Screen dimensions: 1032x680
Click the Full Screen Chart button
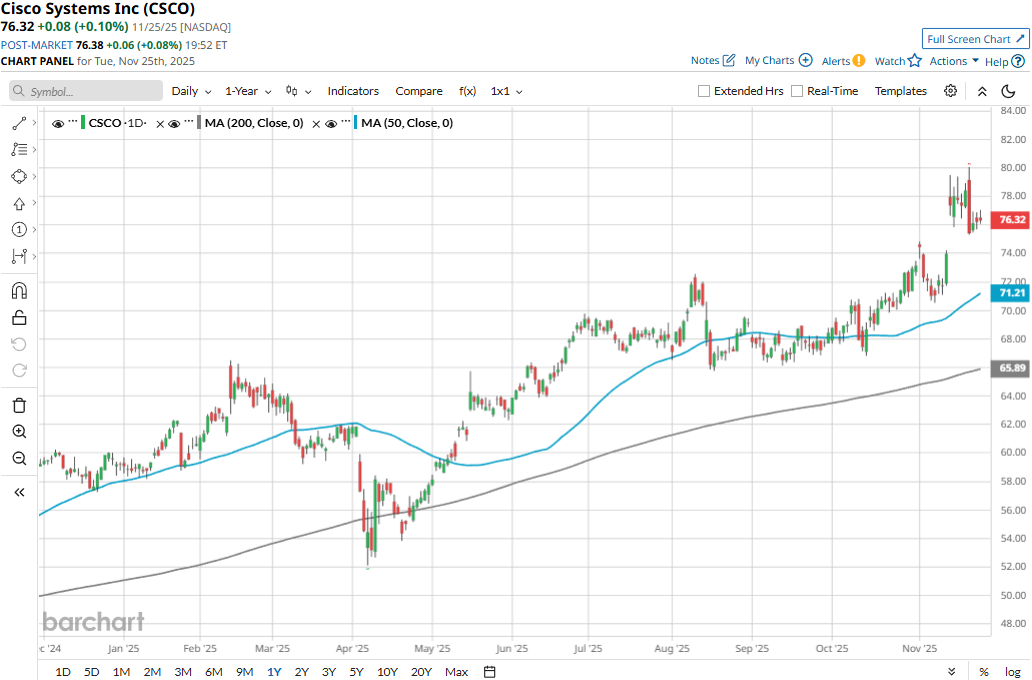[x=974, y=39]
